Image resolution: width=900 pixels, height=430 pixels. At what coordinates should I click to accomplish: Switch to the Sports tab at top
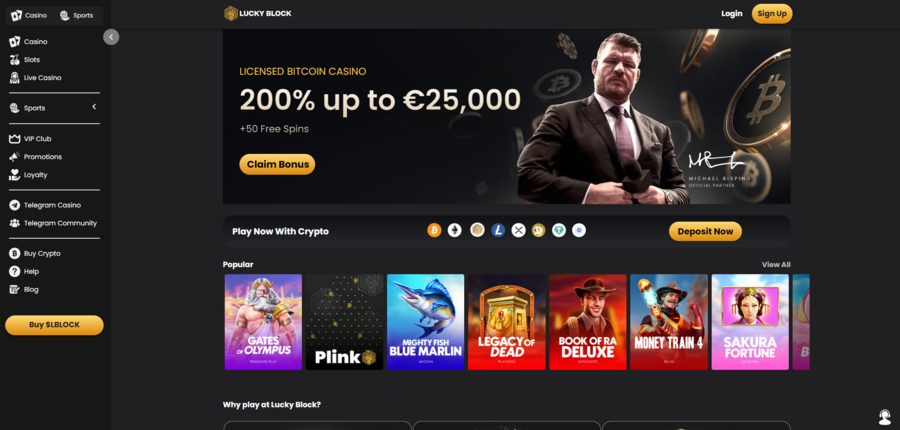[77, 16]
